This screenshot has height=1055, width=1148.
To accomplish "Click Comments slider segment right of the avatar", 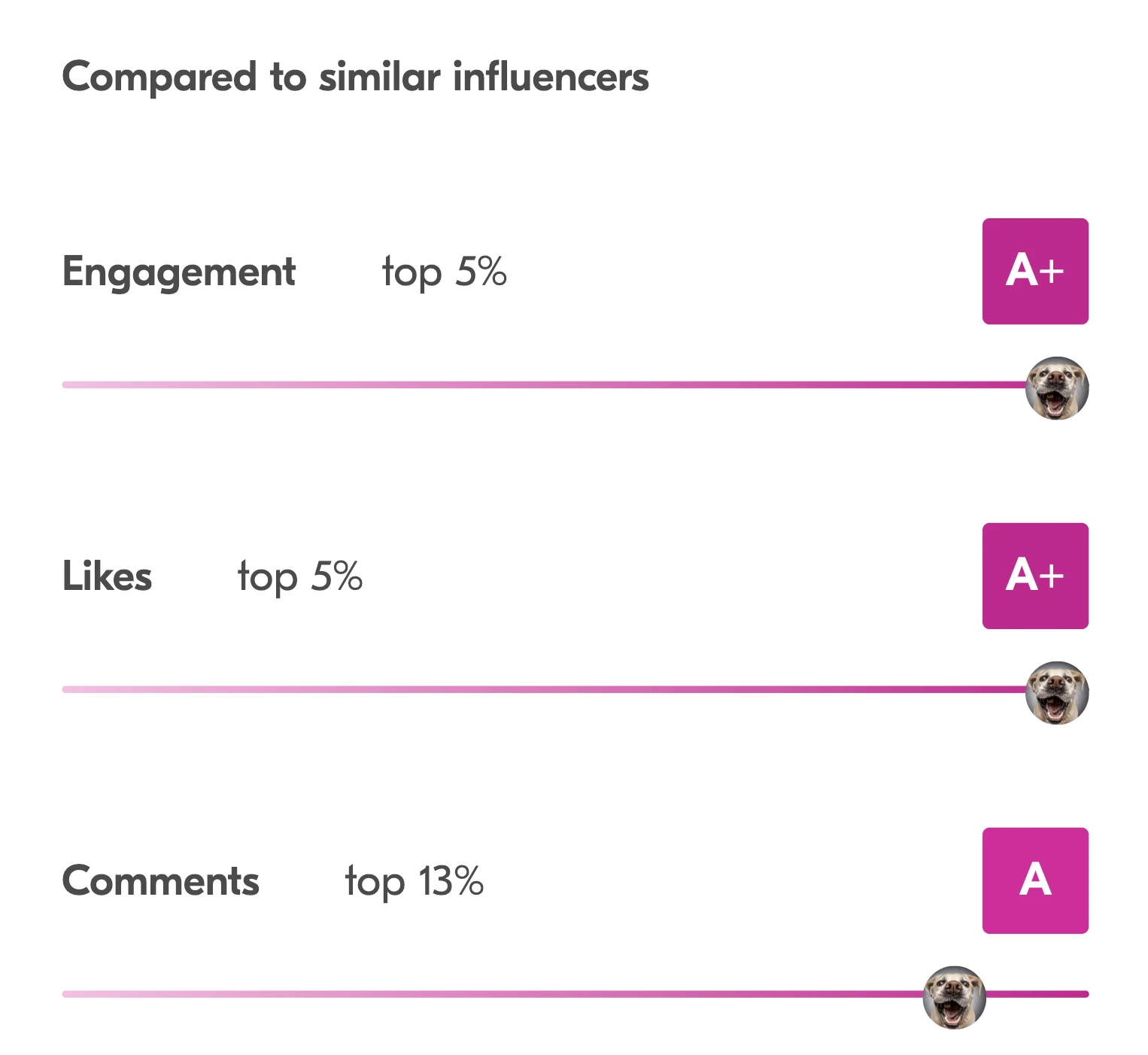I will 1038,995.
